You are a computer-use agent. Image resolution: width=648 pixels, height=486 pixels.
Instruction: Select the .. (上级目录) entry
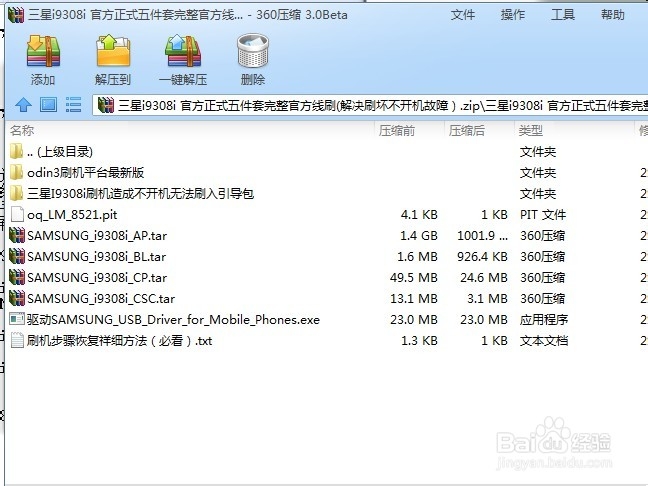coord(60,152)
